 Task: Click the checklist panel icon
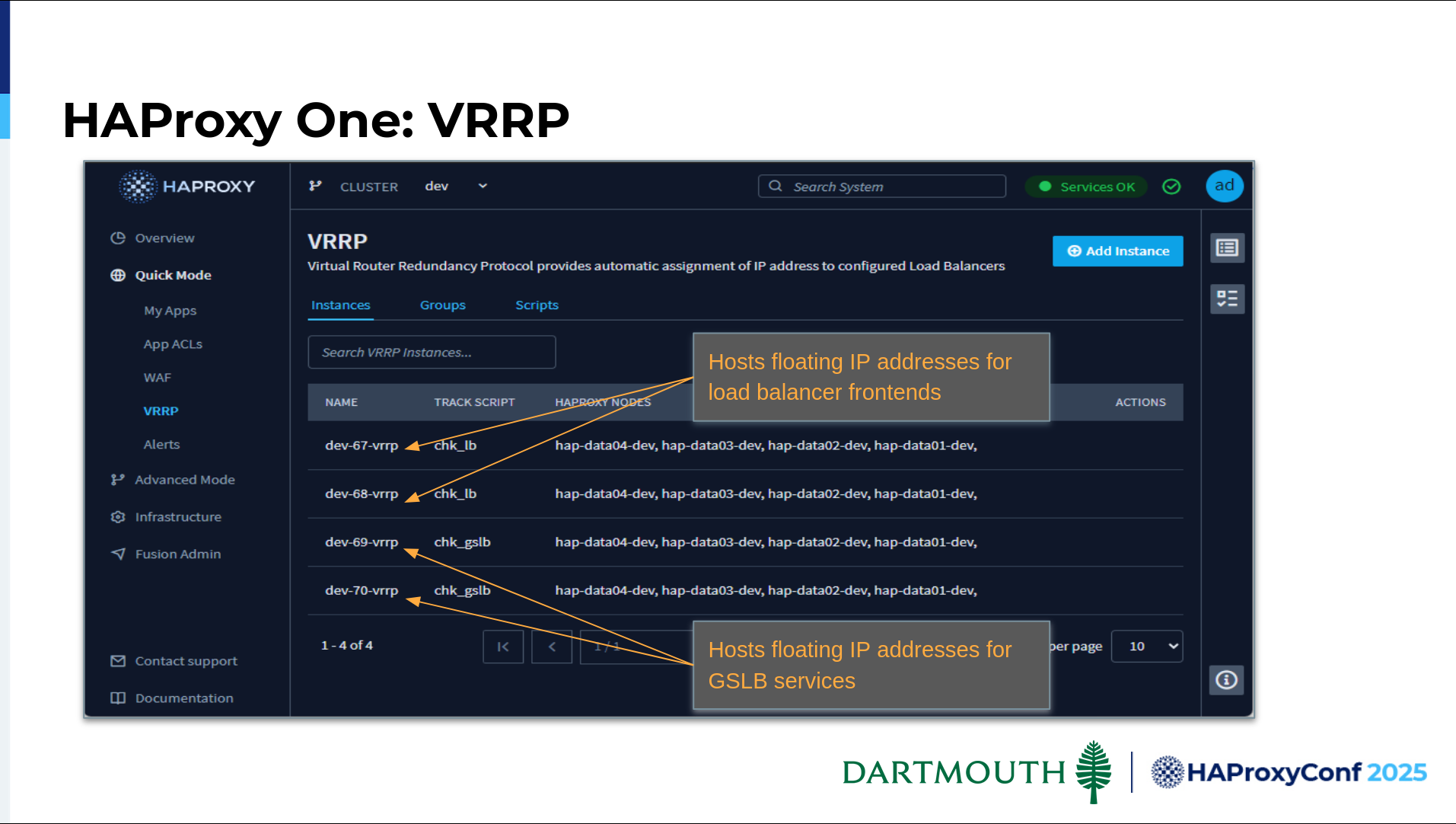click(x=1227, y=299)
